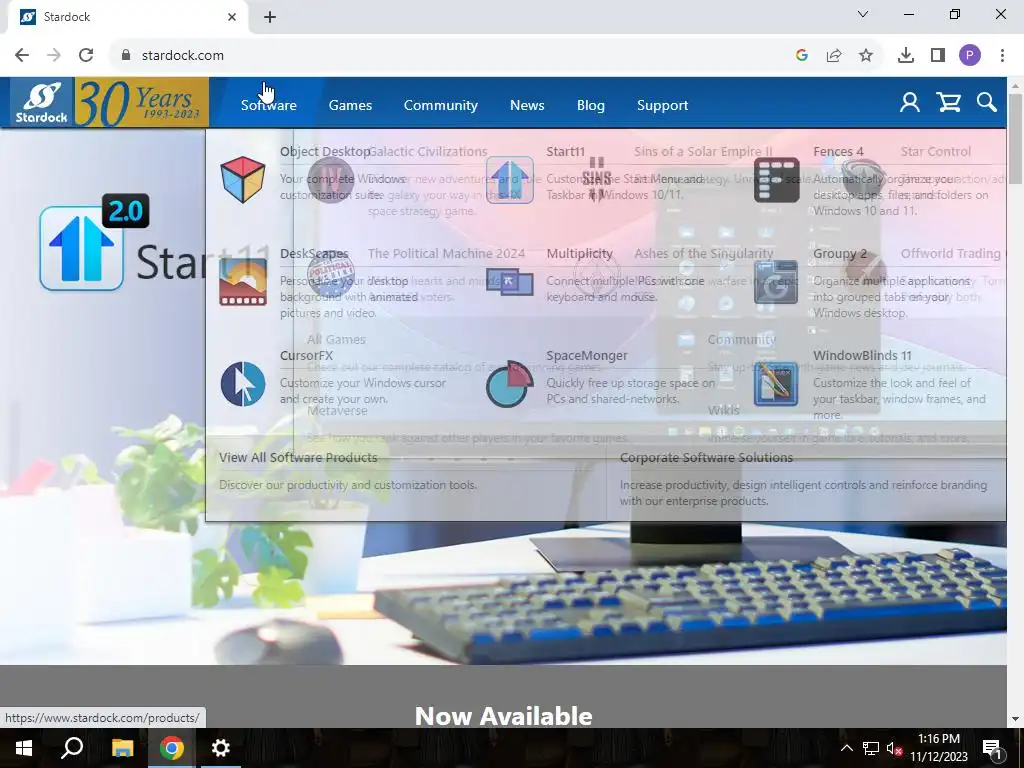Open the Software menu
The height and width of the screenshot is (768, 1024).
[268, 105]
